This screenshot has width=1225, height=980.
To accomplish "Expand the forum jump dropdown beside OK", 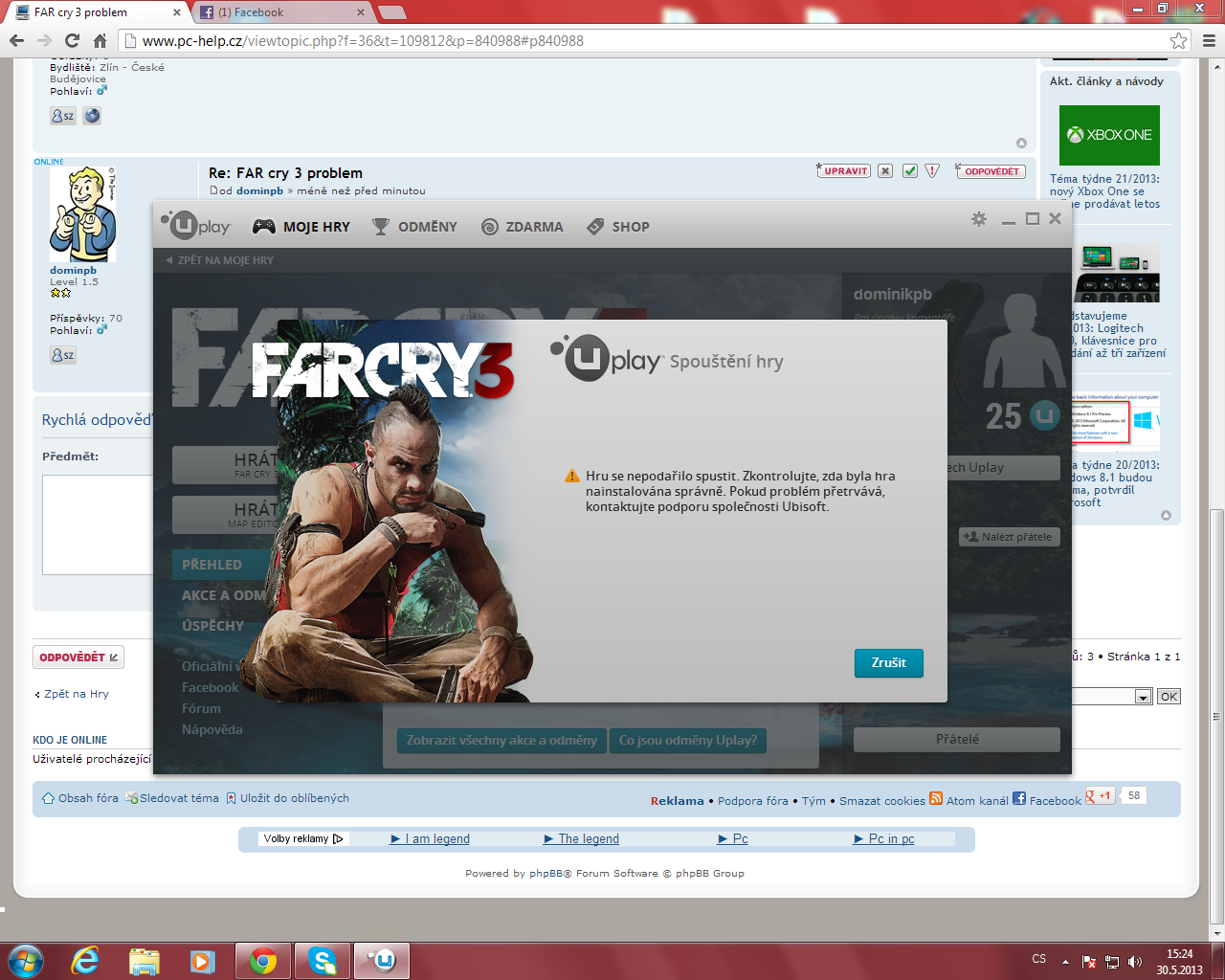I will tap(1143, 697).
